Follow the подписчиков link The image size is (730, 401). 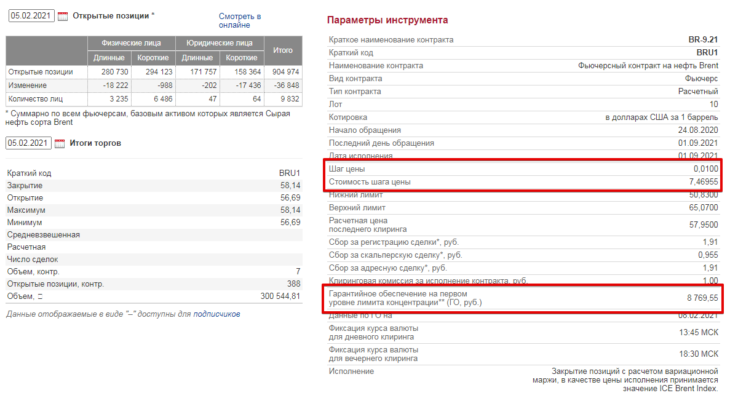click(216, 314)
